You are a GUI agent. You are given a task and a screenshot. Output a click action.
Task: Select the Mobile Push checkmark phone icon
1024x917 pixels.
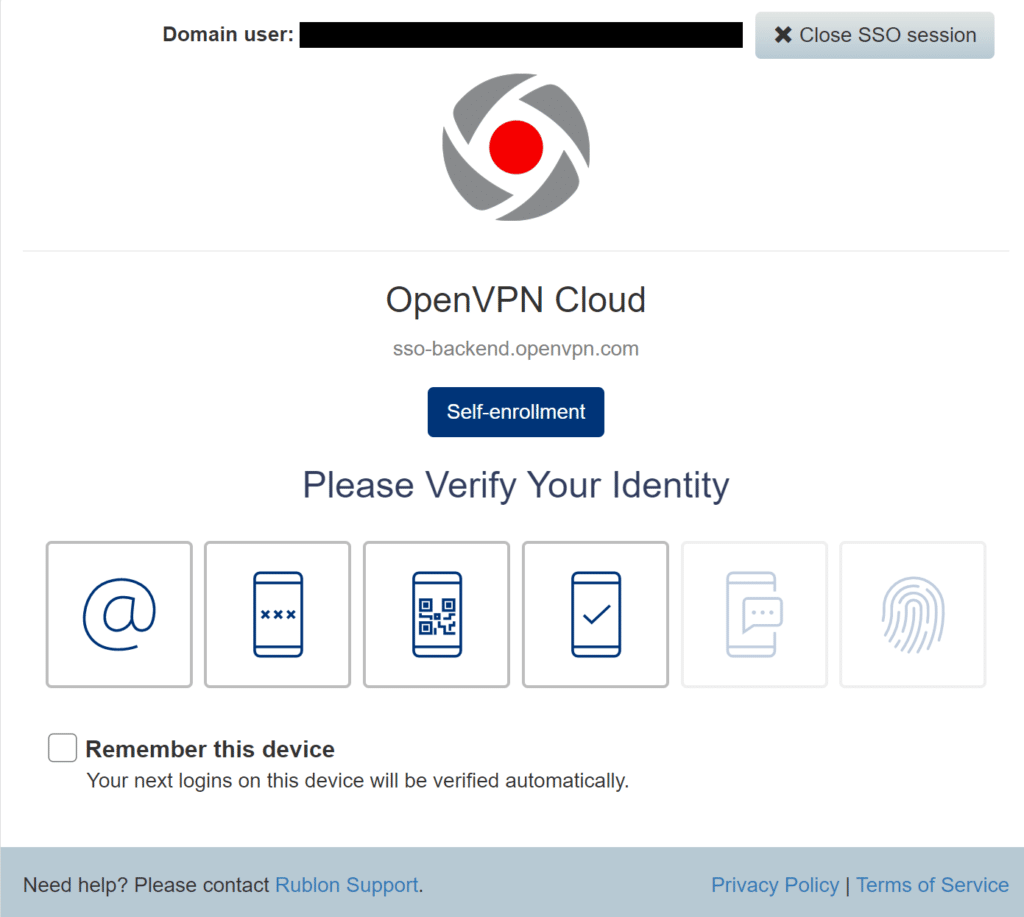pyautogui.click(x=595, y=614)
